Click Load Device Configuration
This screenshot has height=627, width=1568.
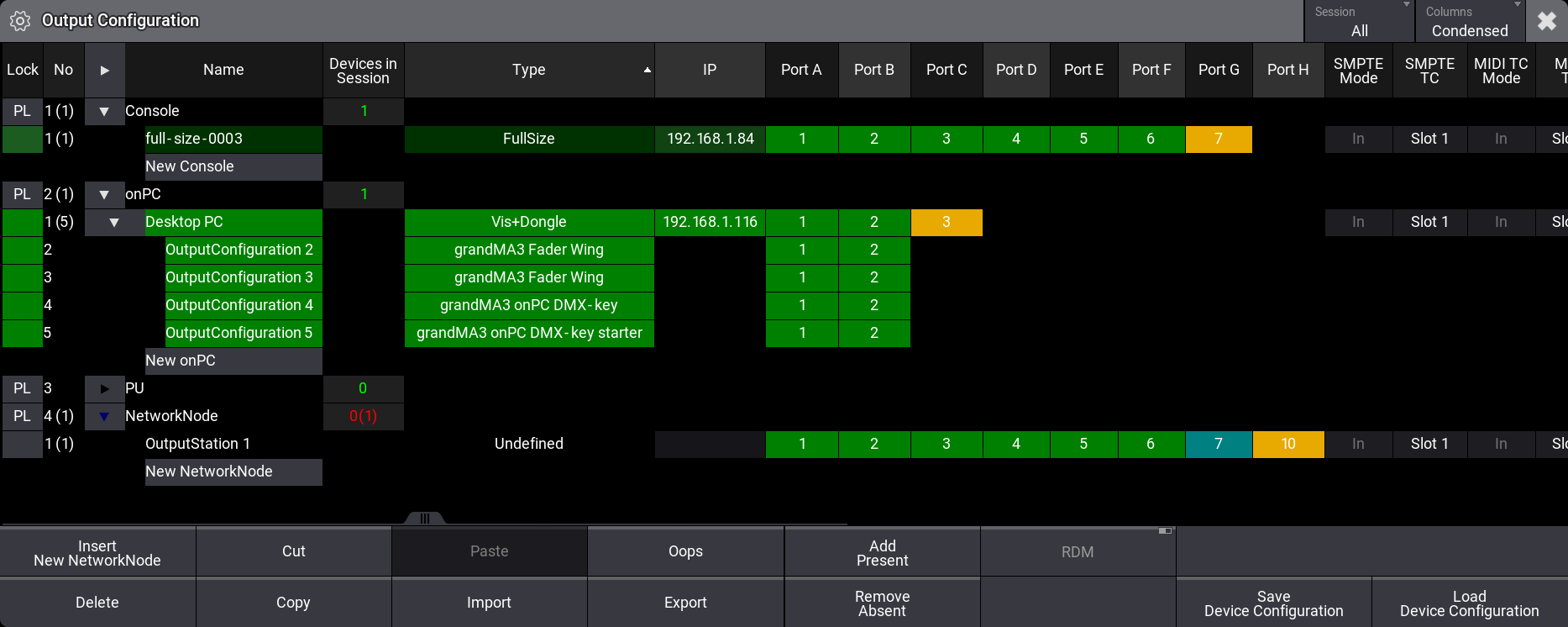1469,603
